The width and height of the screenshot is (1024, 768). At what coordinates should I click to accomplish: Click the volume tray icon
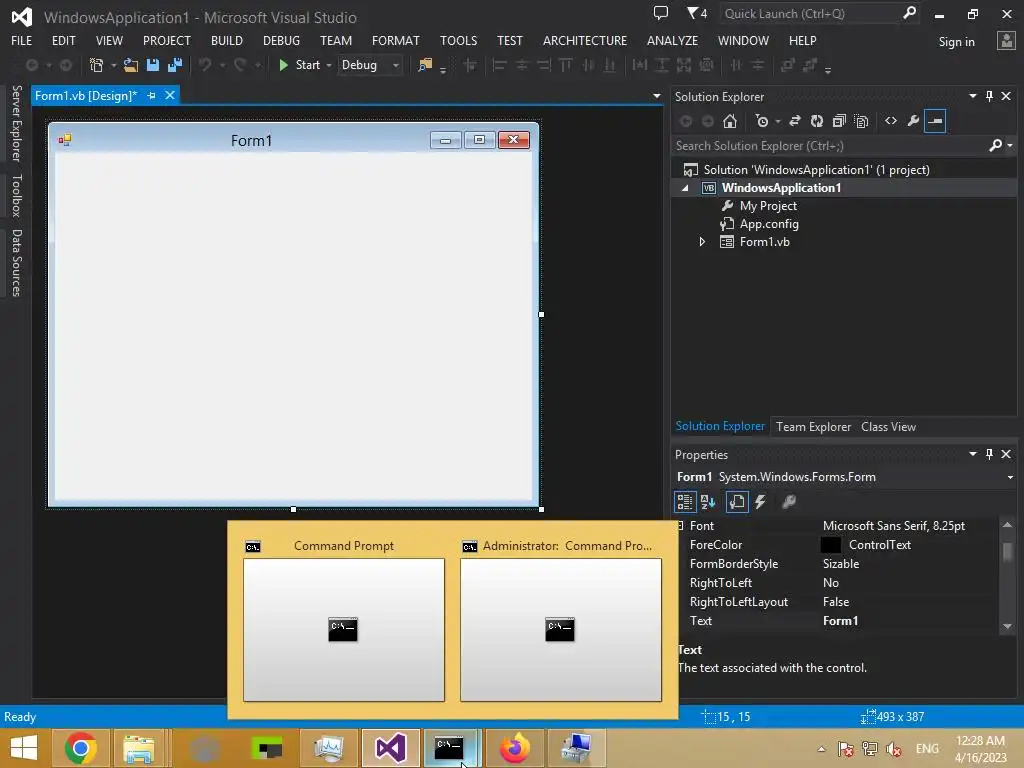click(894, 749)
